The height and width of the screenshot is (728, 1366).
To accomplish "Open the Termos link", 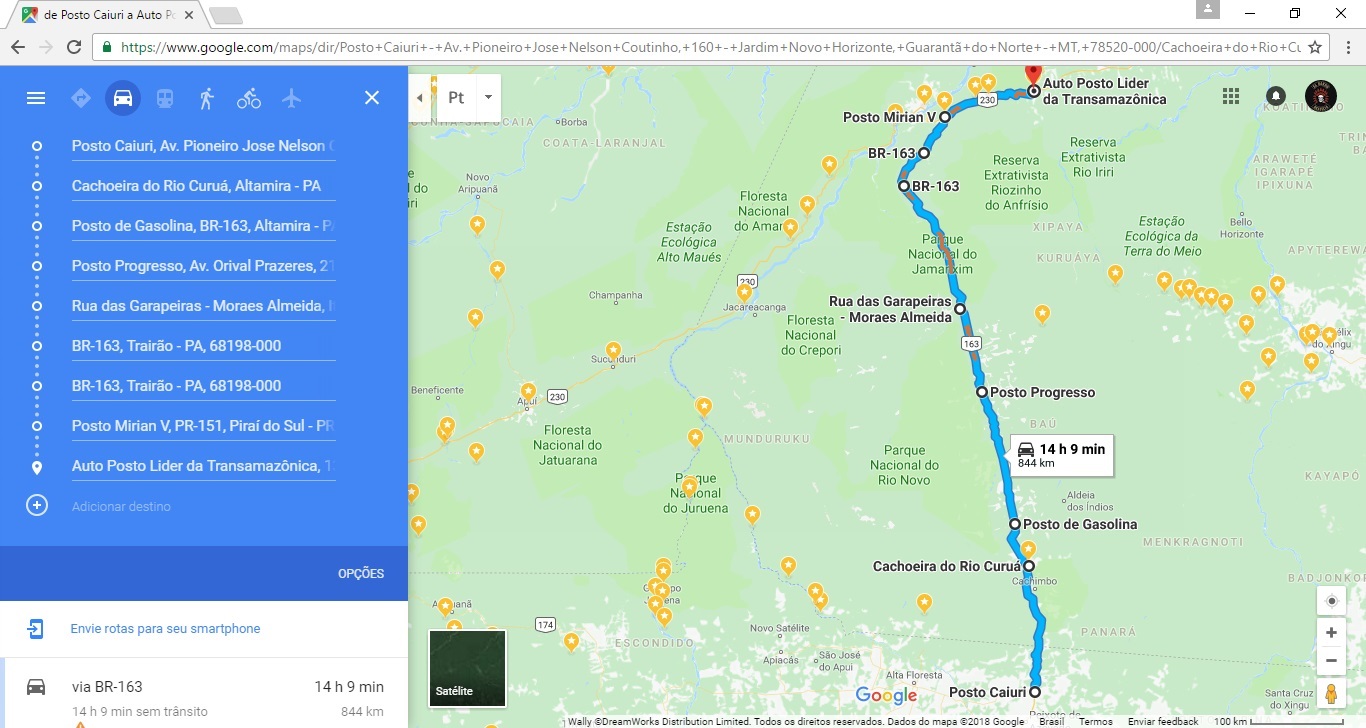I will (x=1095, y=721).
